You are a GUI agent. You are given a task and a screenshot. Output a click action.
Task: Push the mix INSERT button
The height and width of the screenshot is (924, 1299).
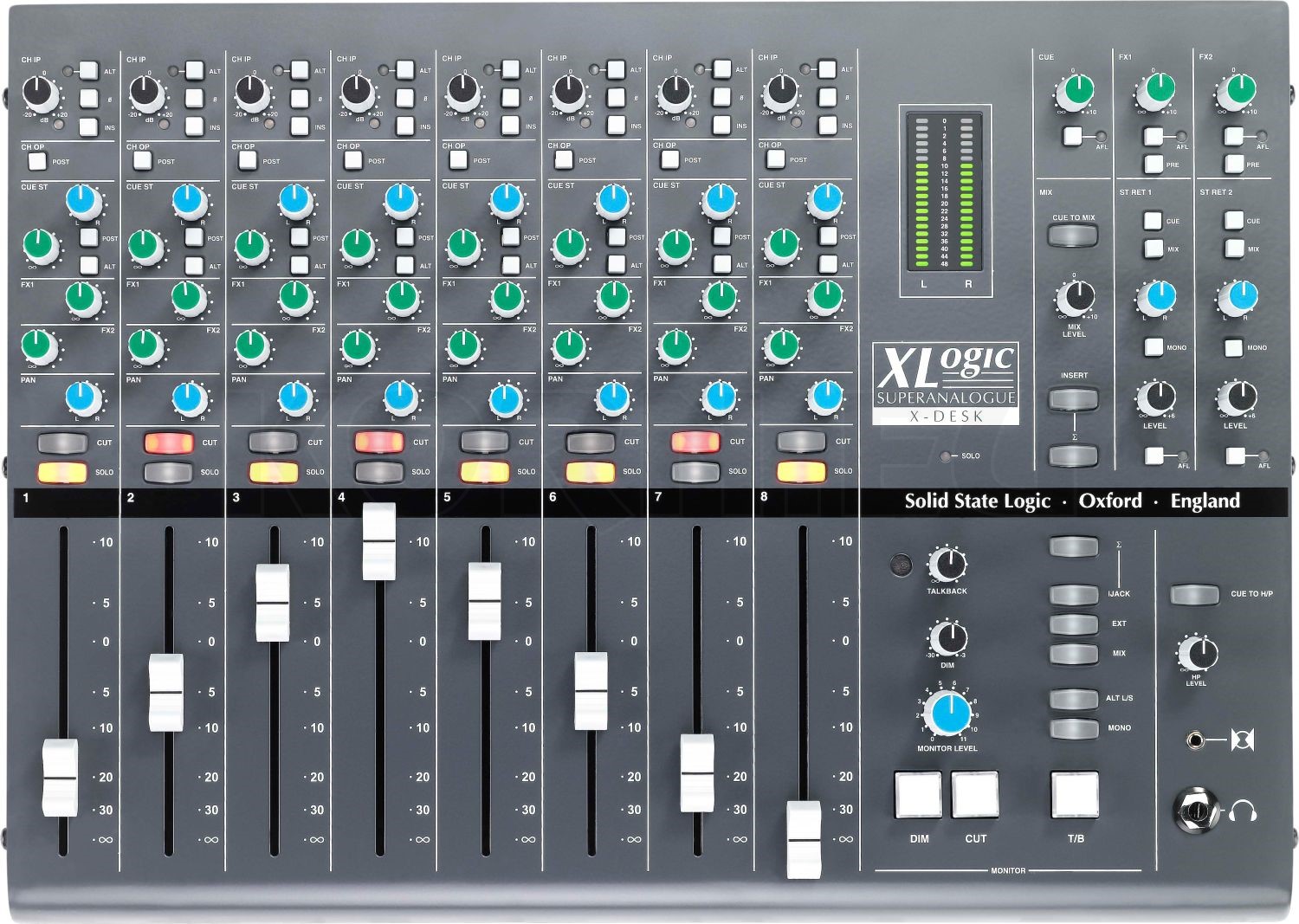pos(1073,398)
